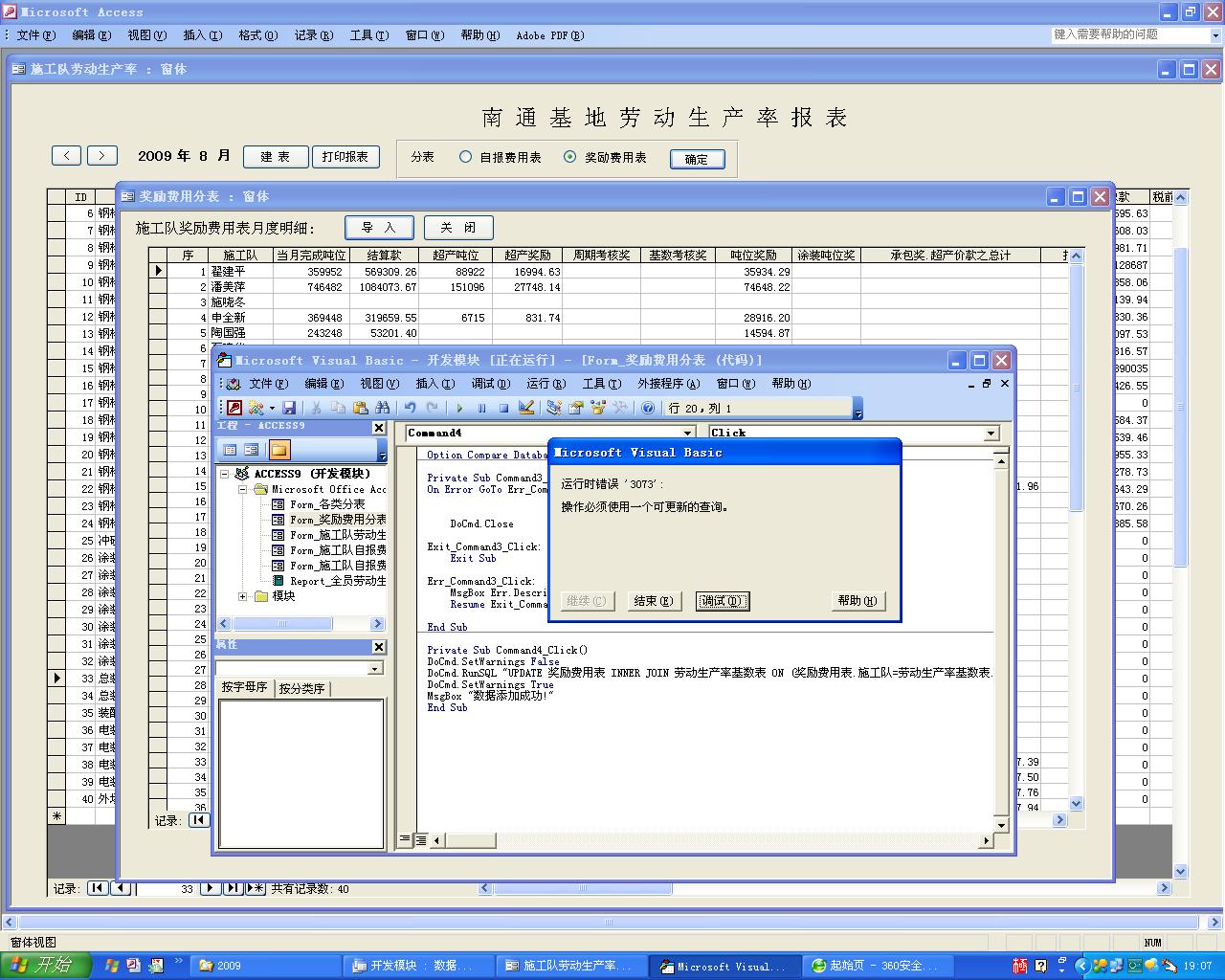Go to first record in main form navigator
The width and height of the screenshot is (1225, 980).
pos(98,888)
